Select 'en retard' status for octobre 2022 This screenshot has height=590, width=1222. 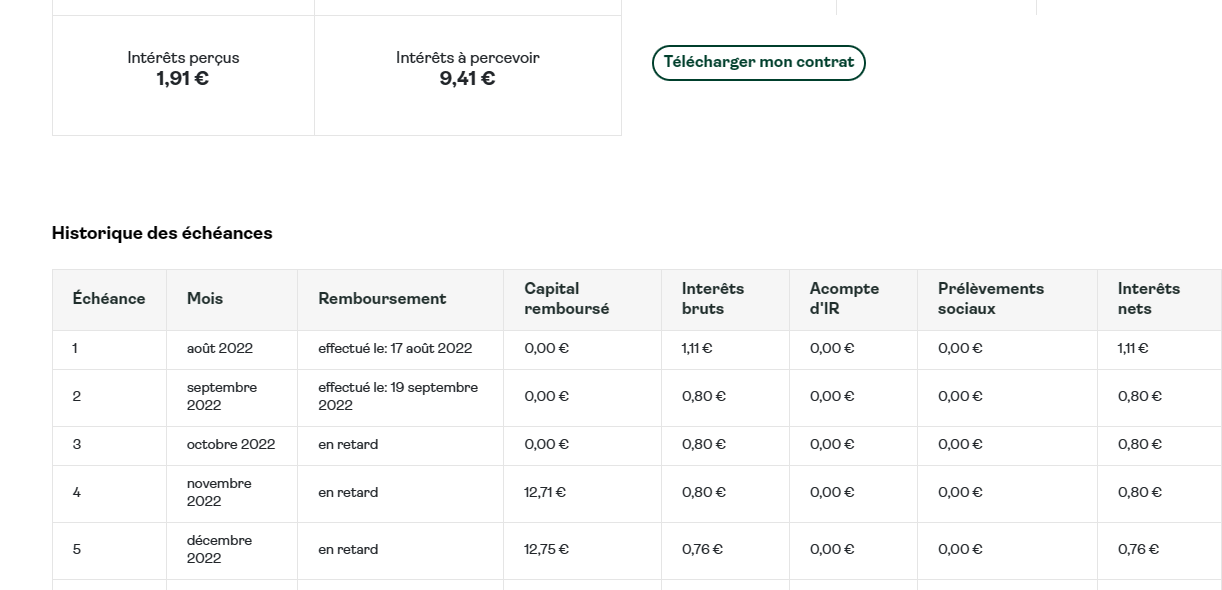348,445
